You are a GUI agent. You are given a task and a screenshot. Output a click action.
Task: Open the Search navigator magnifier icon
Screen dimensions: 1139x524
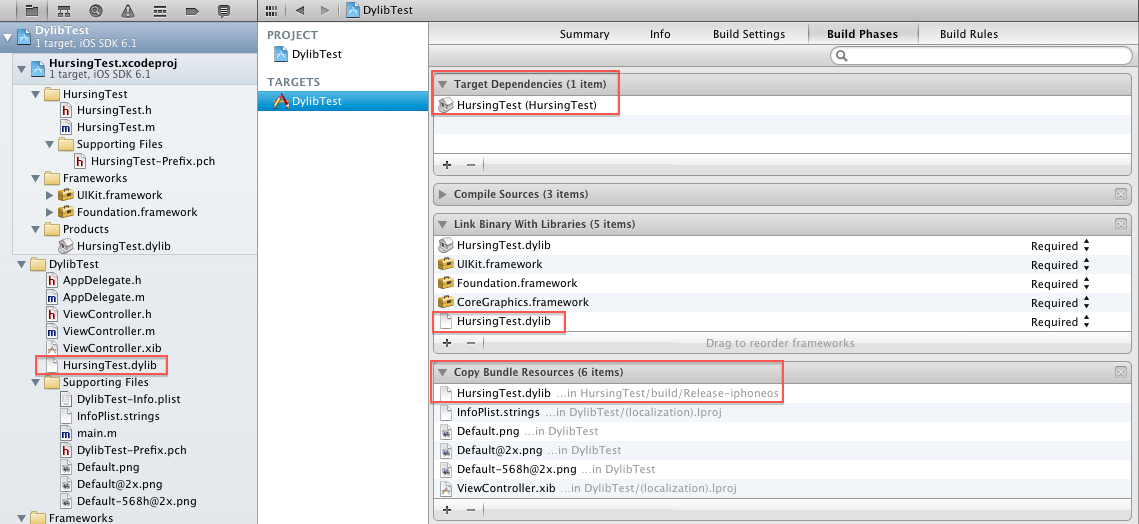pos(96,10)
